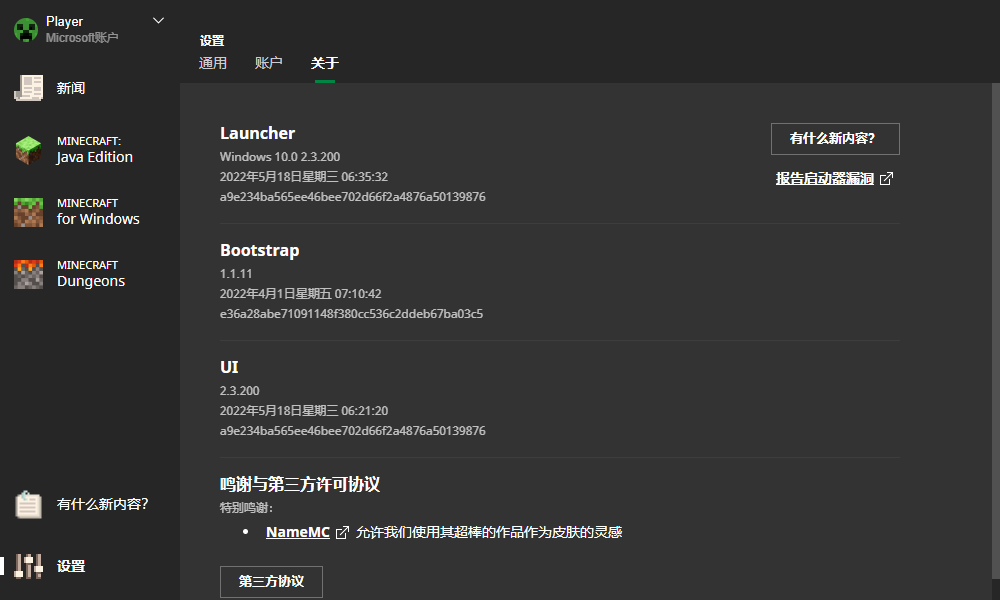Switch to the 账户 tab
The image size is (1000, 600).
[x=268, y=63]
